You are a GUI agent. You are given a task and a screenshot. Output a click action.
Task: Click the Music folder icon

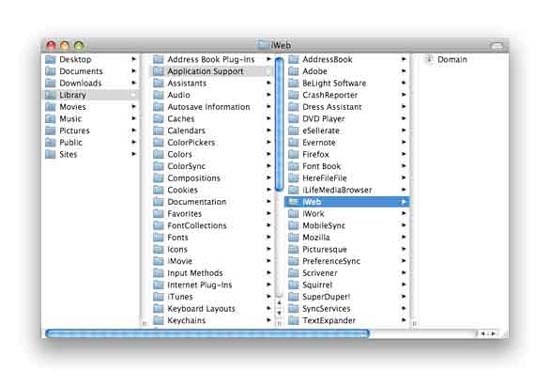click(51, 119)
